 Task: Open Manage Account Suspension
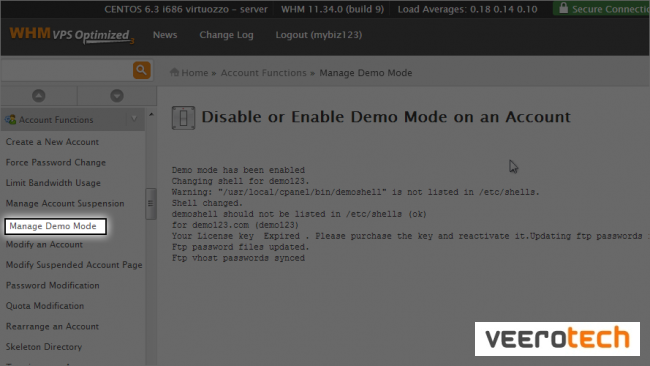click(65, 204)
